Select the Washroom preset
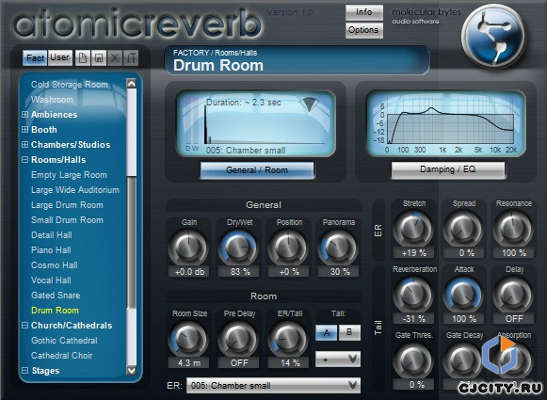The image size is (547, 400). tap(52, 99)
